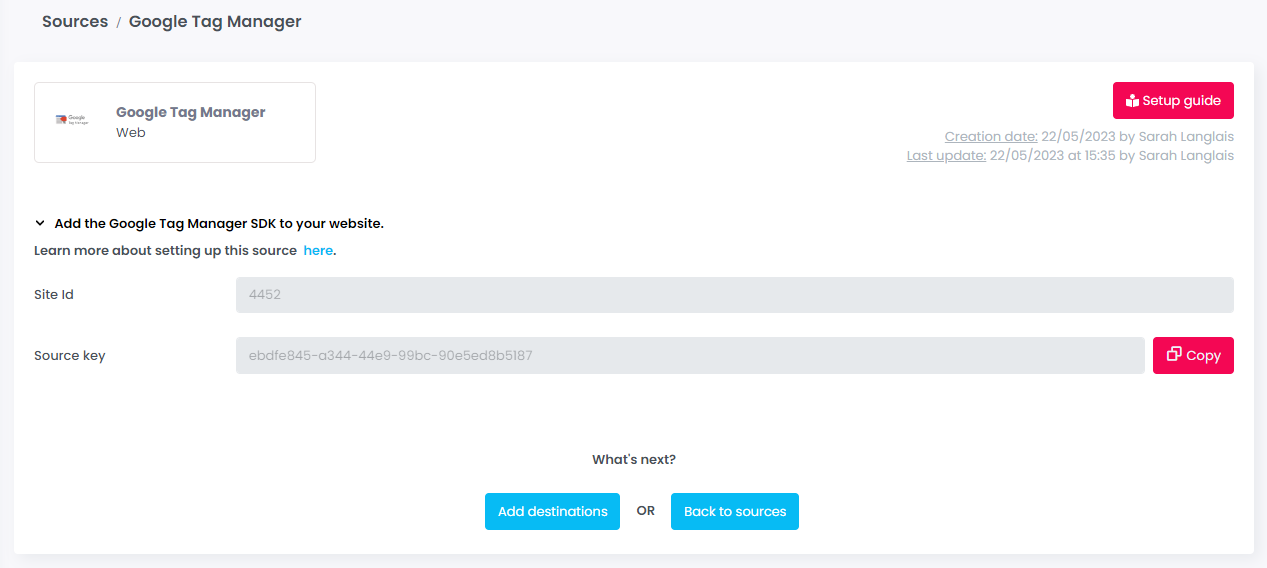This screenshot has height=568, width=1267.
Task: Click the Google Tag Manager card title
Action: 191,113
